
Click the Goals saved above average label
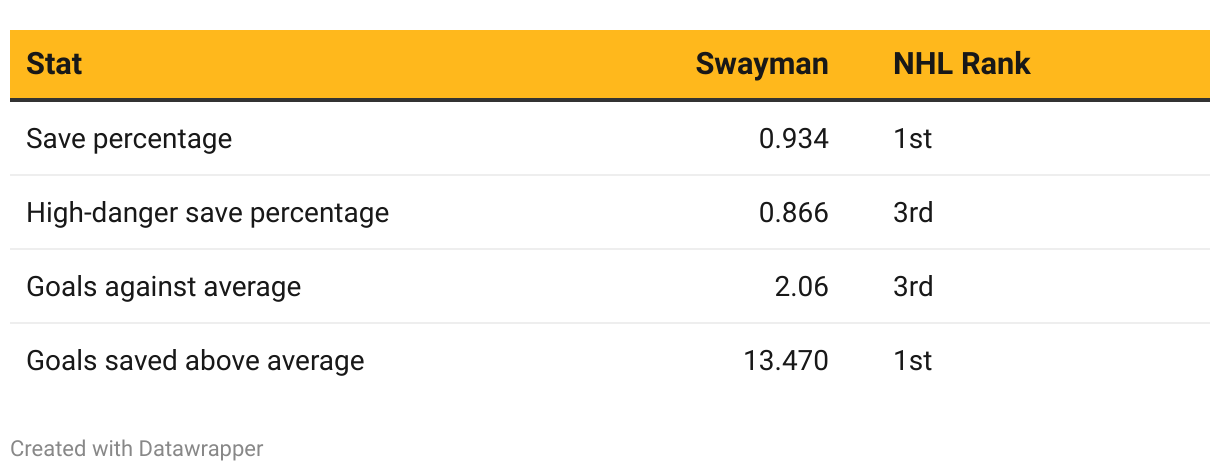pos(195,360)
